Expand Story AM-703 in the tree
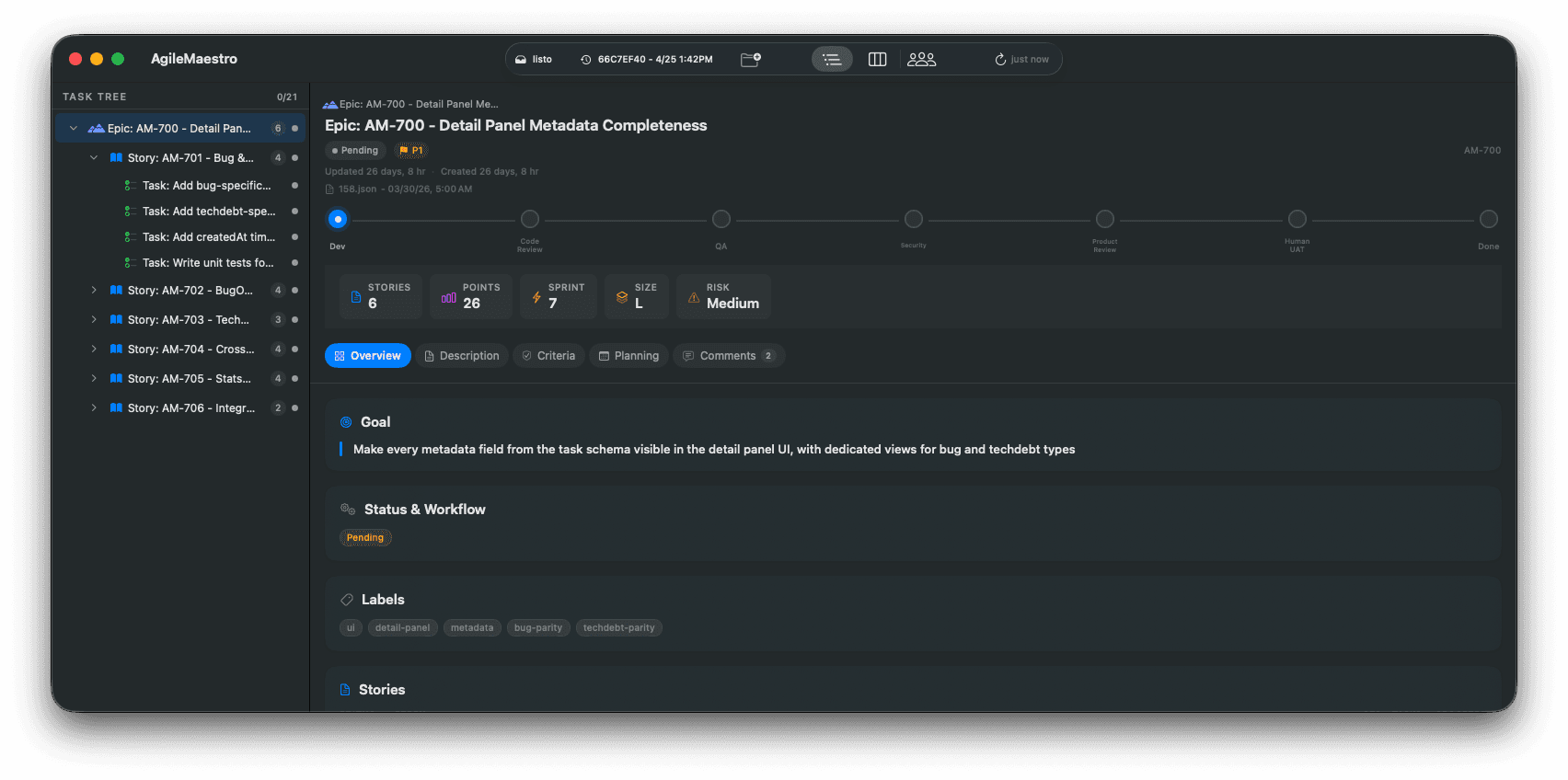Image resolution: width=1568 pixels, height=780 pixels. pyautogui.click(x=94, y=320)
